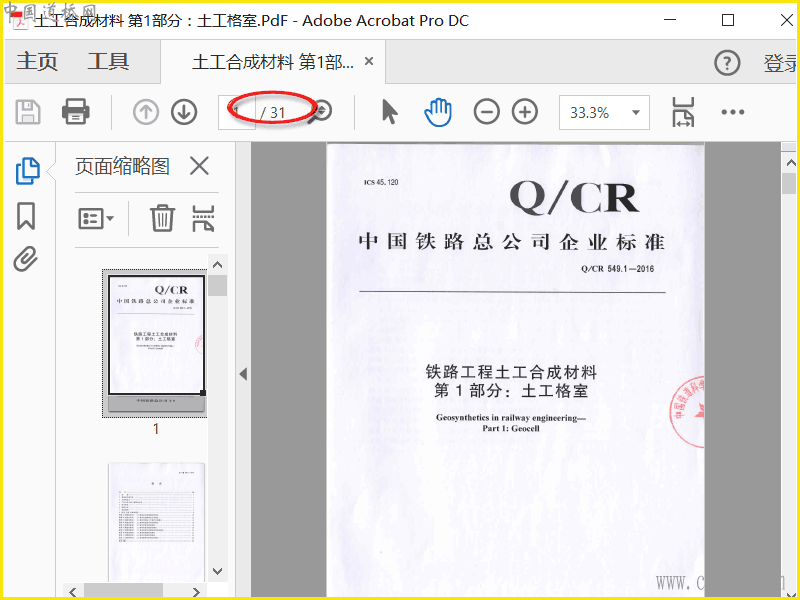Open the Attachments paperclip panel
Image resolution: width=800 pixels, height=600 pixels.
click(26, 259)
